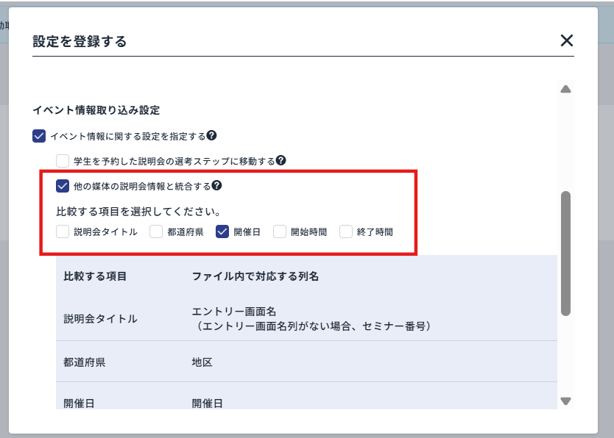
Task: Uncheck the 開催日 comparison checkbox
Action: [x=223, y=231]
